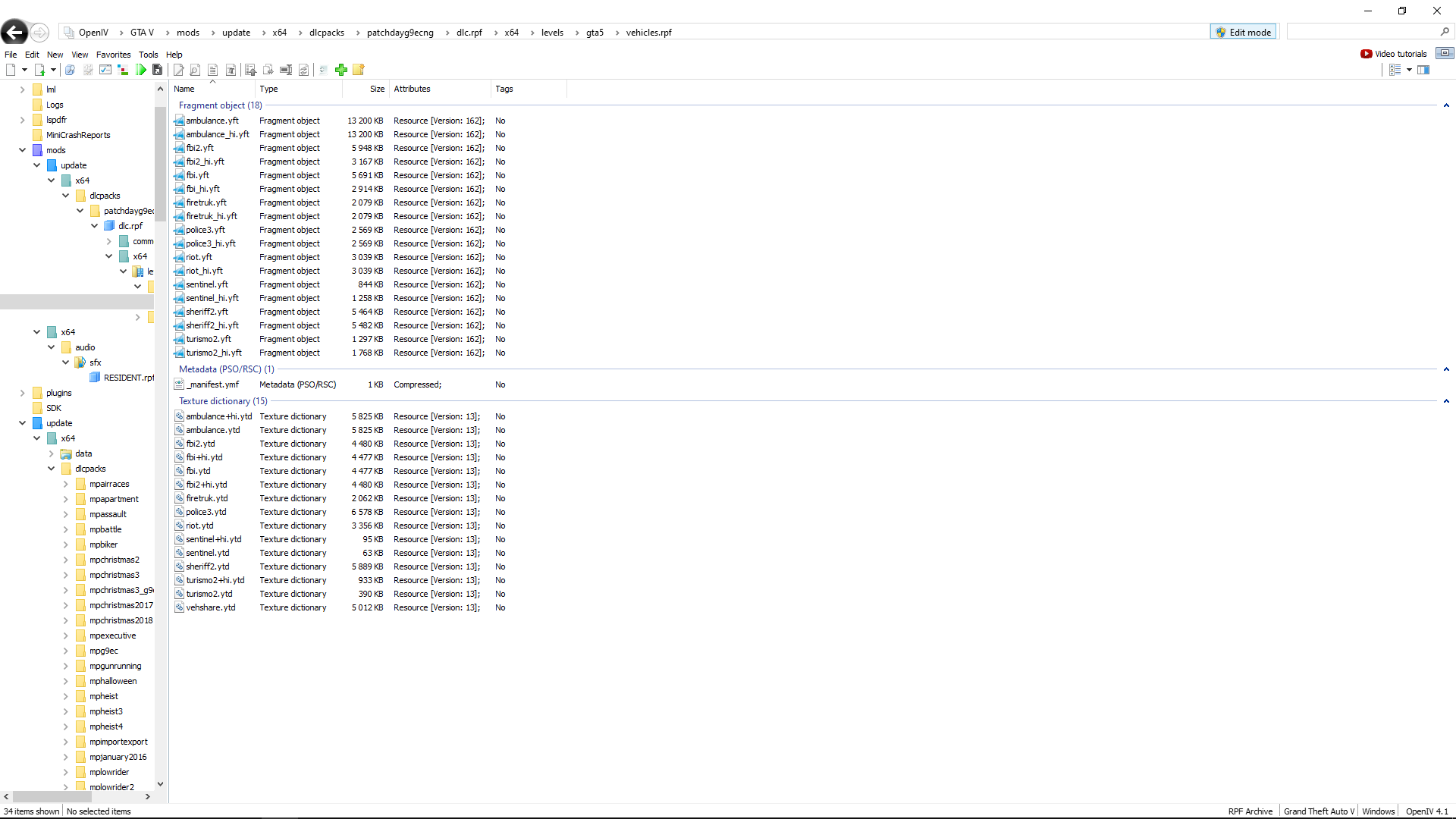Click the green play/run toolbar icon
The image size is (1456, 819).
click(x=141, y=70)
